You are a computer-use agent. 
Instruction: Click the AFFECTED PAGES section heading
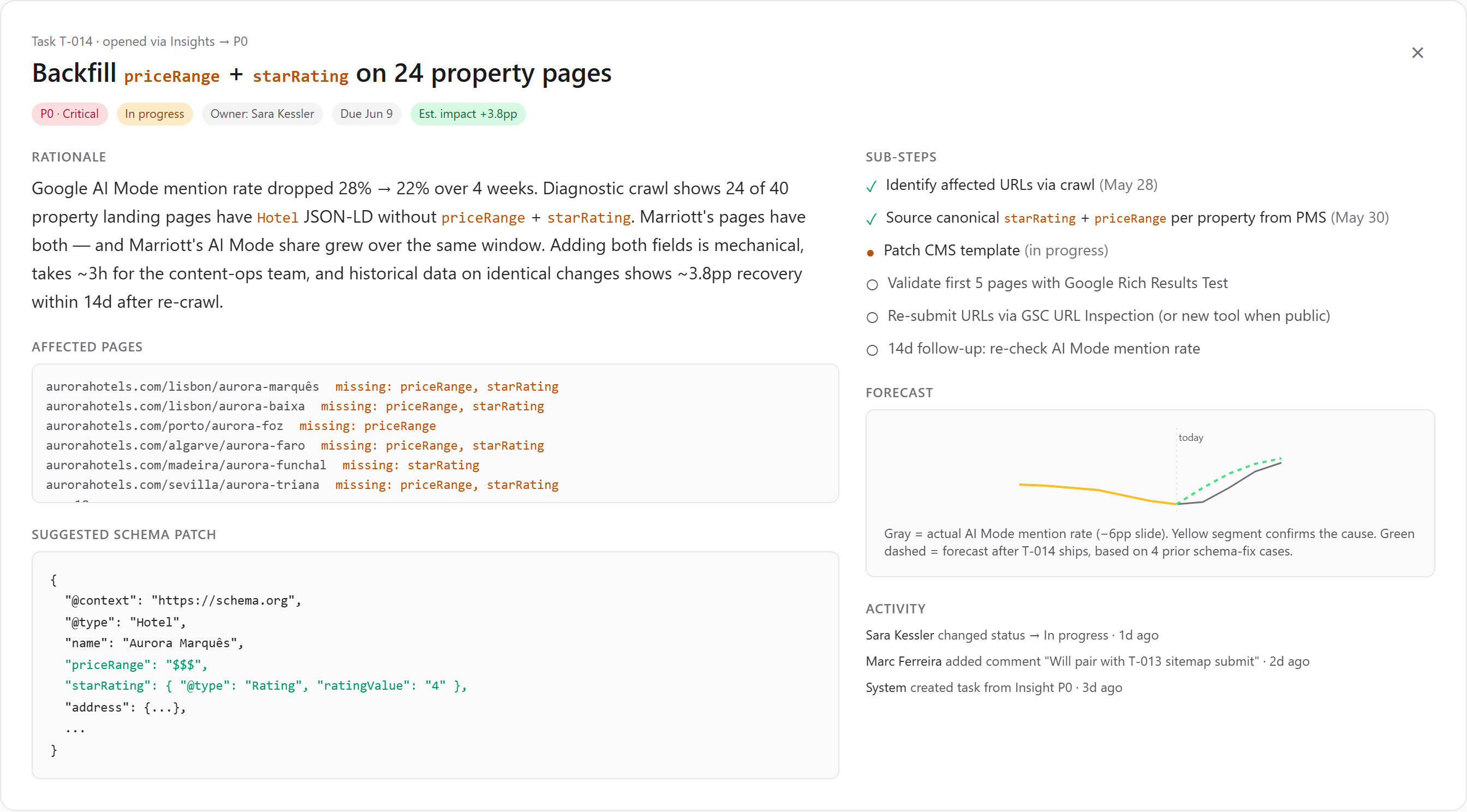coord(87,348)
